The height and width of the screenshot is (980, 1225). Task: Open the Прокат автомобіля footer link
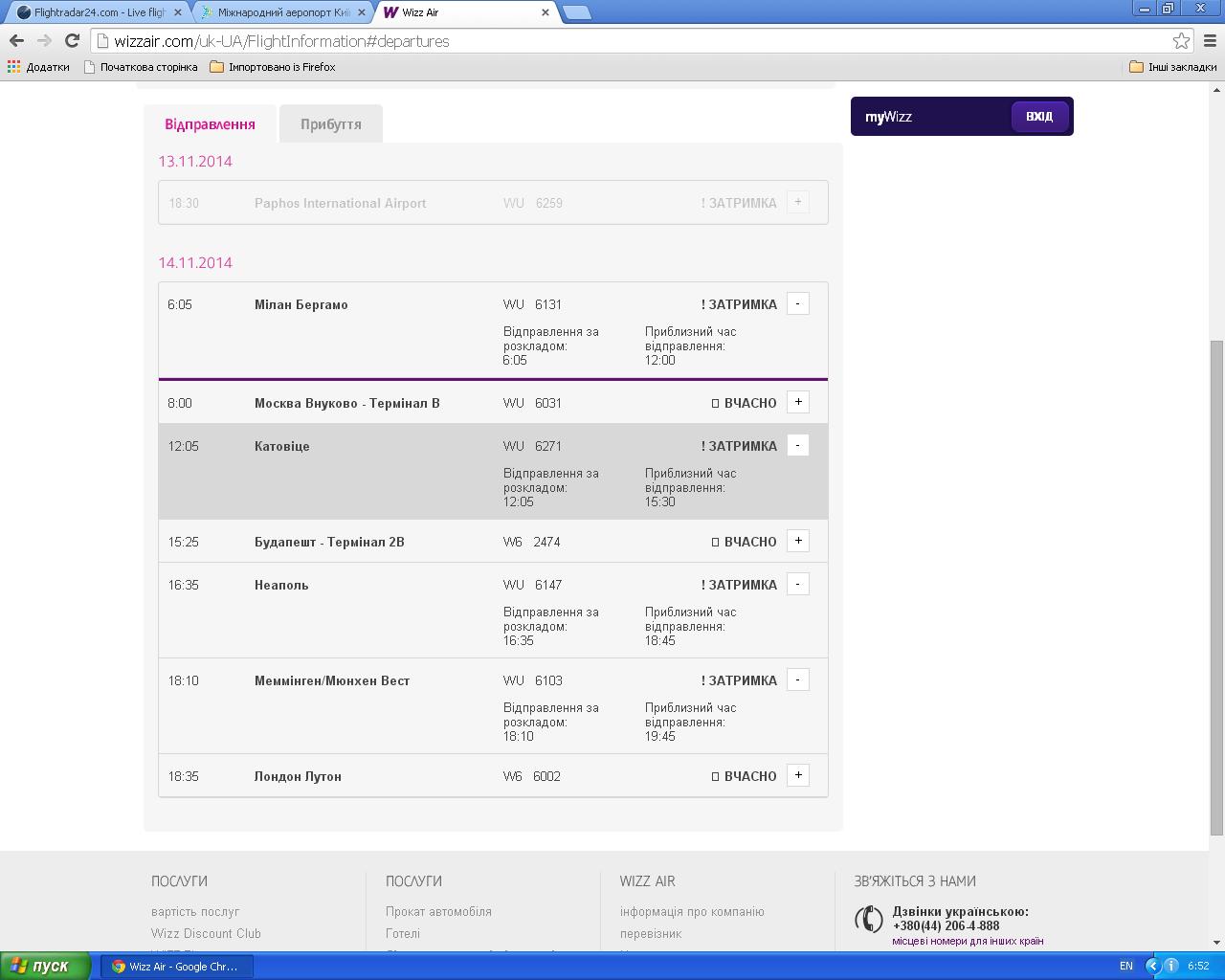point(438,911)
